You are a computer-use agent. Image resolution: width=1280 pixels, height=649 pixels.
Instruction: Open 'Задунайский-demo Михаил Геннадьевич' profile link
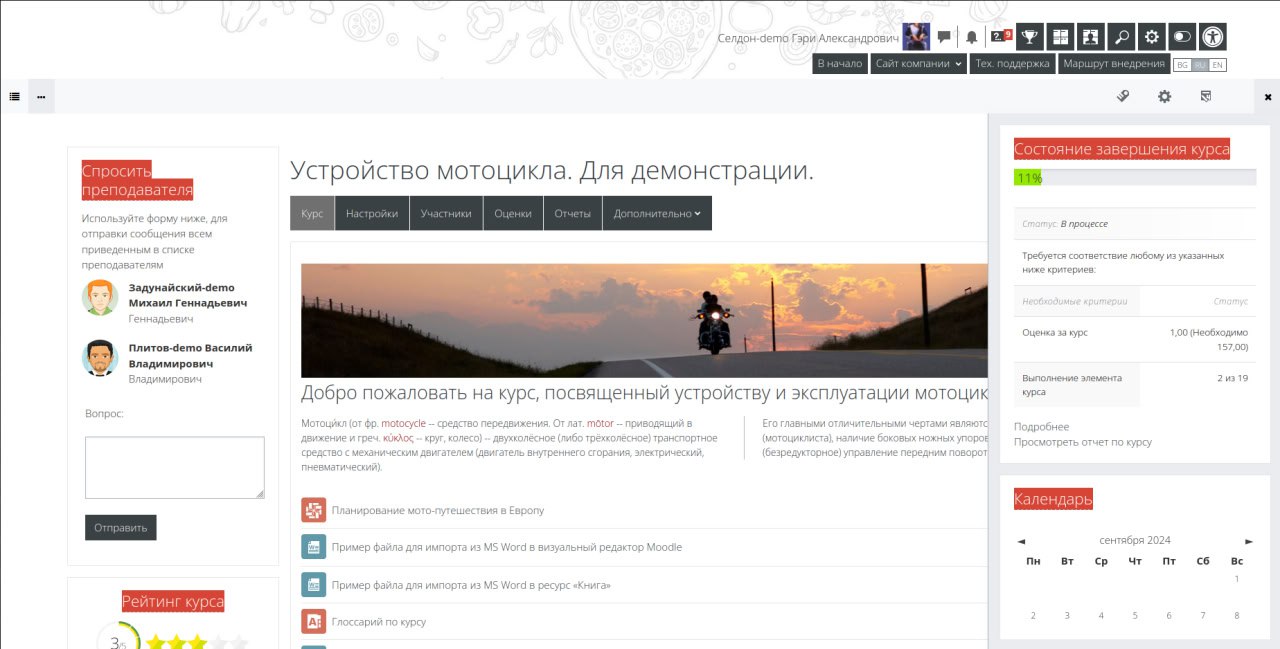(x=188, y=295)
